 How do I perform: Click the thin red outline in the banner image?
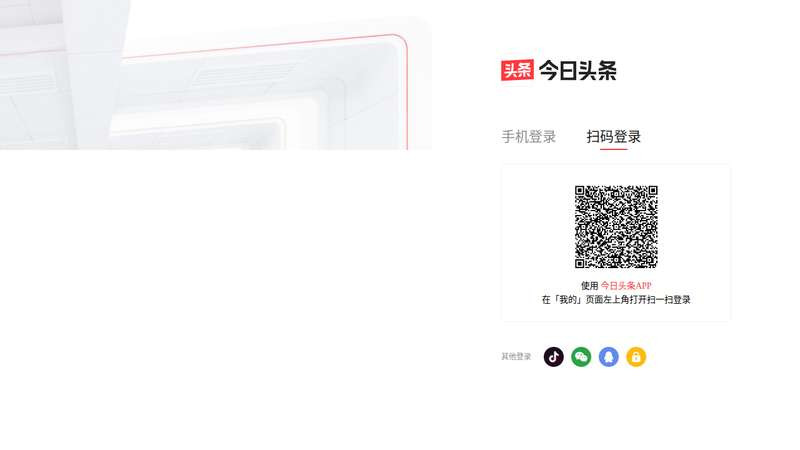pyautogui.click(x=407, y=92)
